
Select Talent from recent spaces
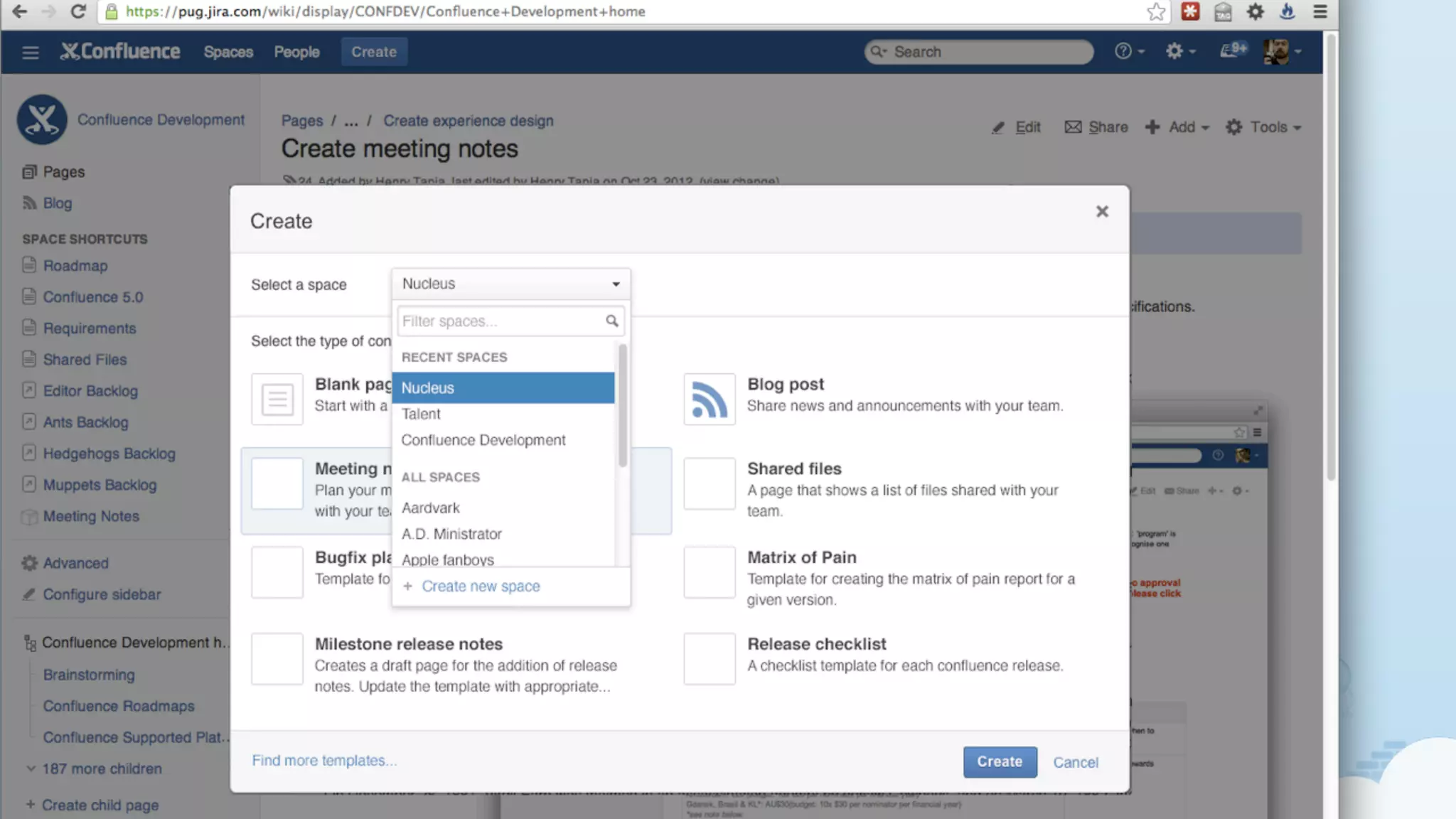421,414
